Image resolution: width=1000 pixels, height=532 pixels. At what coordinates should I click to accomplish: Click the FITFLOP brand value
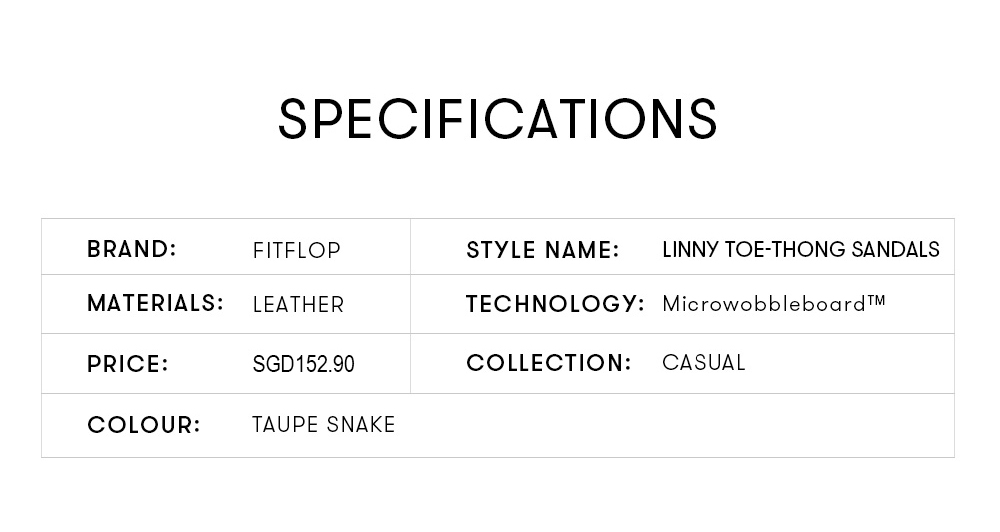[297, 250]
